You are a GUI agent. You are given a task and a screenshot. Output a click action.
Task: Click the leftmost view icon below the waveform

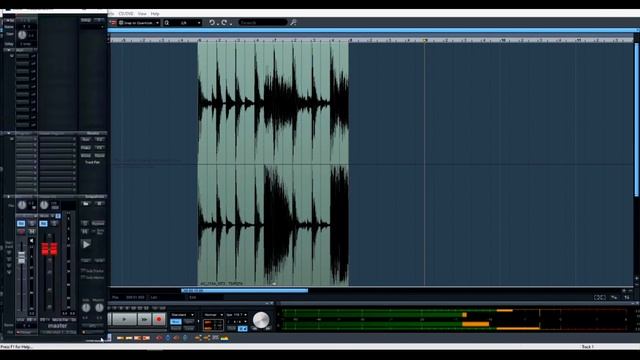pyautogui.click(x=599, y=297)
